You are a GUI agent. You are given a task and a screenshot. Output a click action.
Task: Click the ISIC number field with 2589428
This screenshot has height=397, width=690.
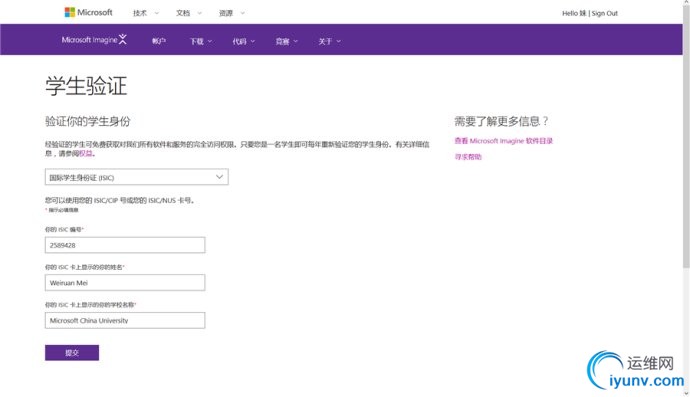pos(125,245)
